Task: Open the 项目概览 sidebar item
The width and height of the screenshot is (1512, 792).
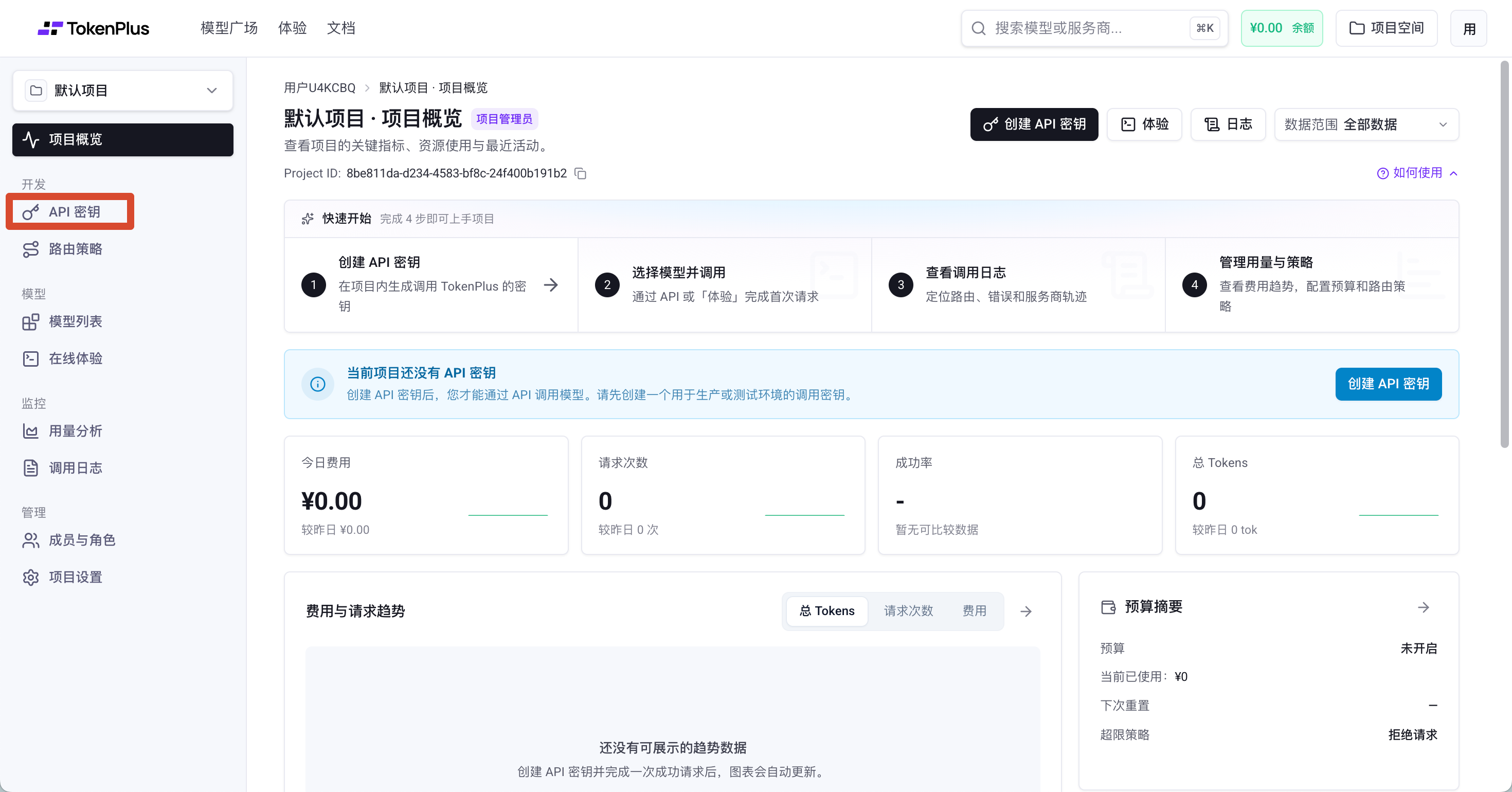Action: [x=123, y=139]
